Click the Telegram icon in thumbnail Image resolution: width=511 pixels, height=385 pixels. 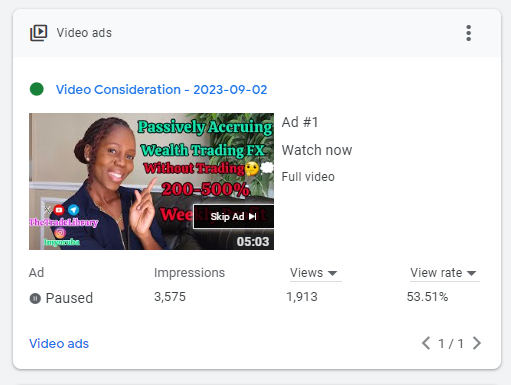coord(74,210)
